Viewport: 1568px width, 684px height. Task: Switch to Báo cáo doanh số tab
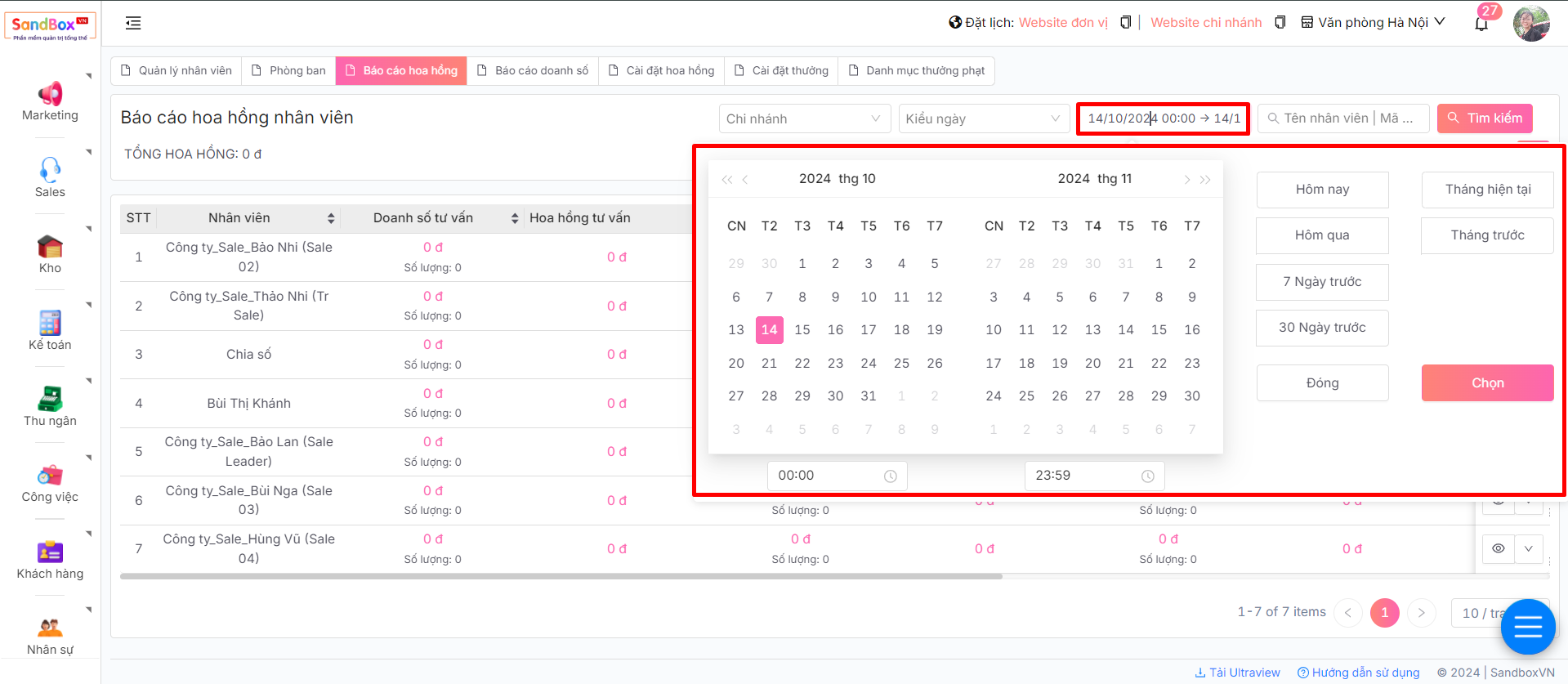coord(533,71)
